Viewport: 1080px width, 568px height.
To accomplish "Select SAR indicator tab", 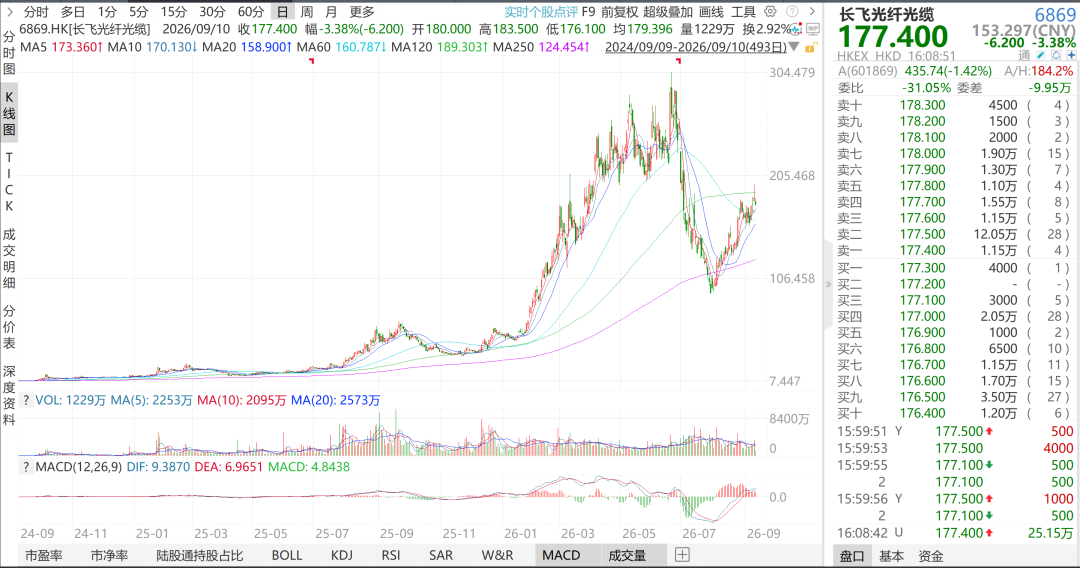I will coord(441,555).
